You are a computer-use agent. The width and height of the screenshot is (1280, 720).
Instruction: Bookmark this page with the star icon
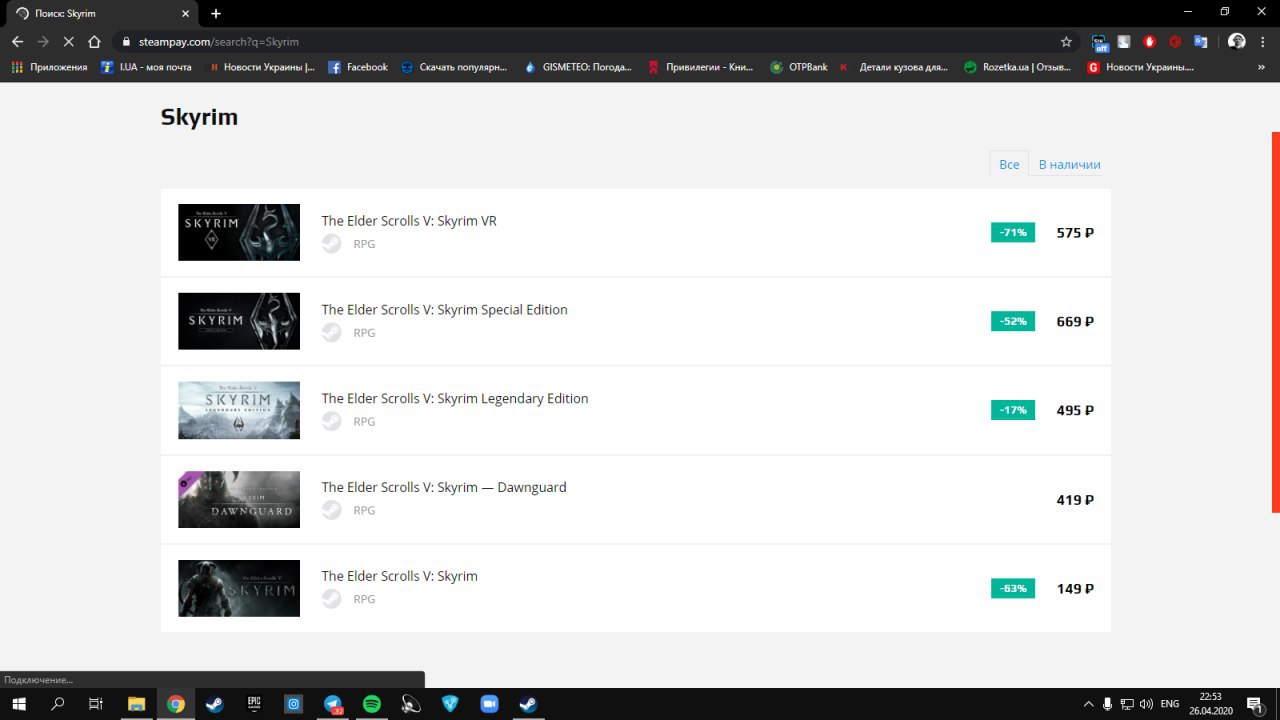(1066, 42)
